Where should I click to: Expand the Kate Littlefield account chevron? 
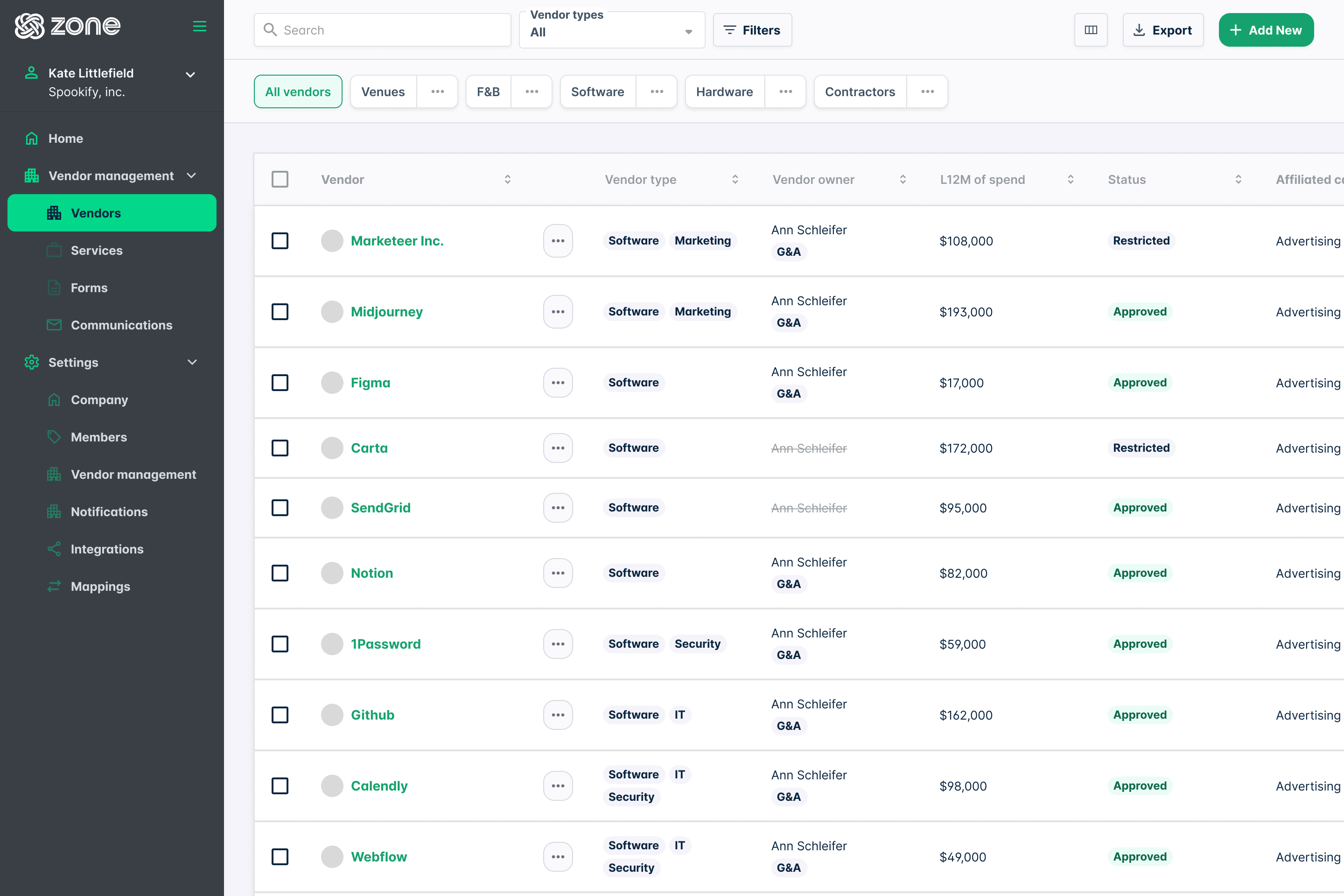[x=190, y=75]
